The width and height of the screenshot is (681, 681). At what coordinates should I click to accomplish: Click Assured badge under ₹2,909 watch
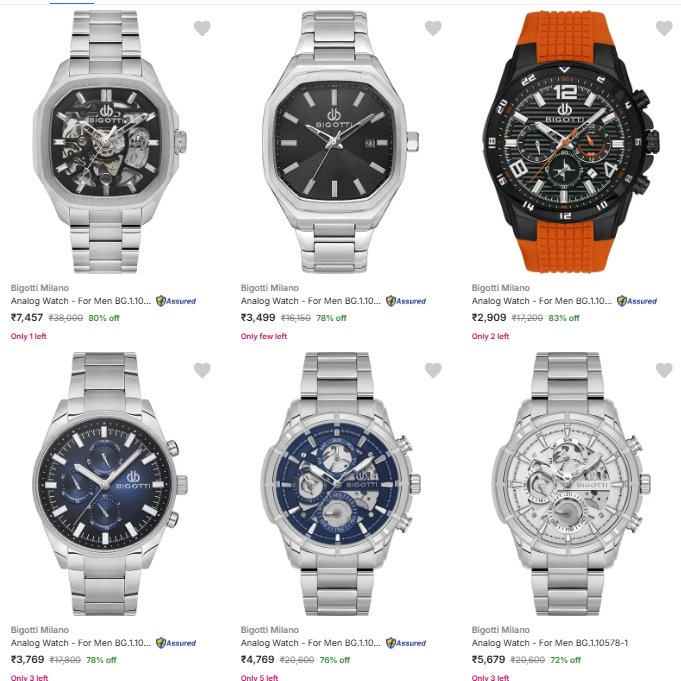[637, 301]
